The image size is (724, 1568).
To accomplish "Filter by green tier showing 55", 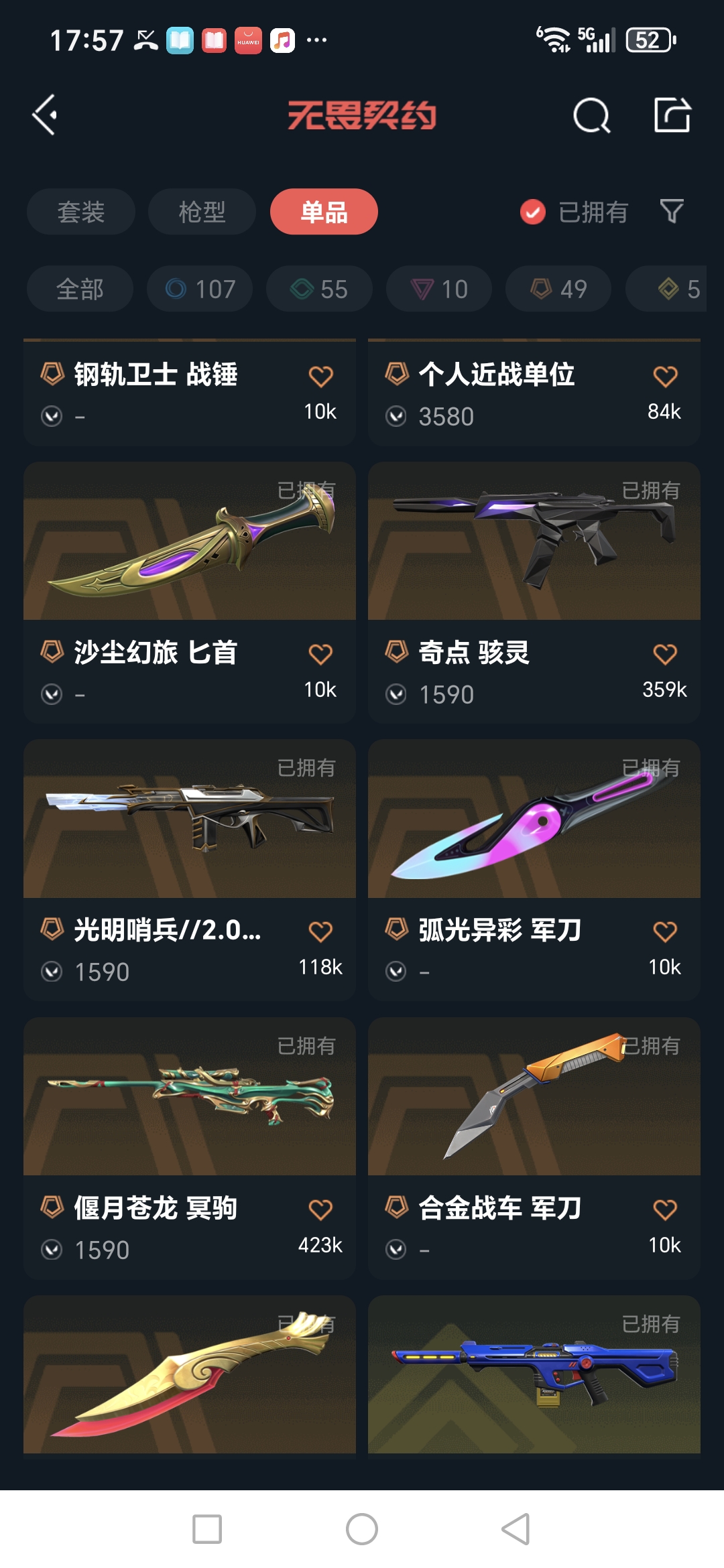I will pyautogui.click(x=319, y=289).
